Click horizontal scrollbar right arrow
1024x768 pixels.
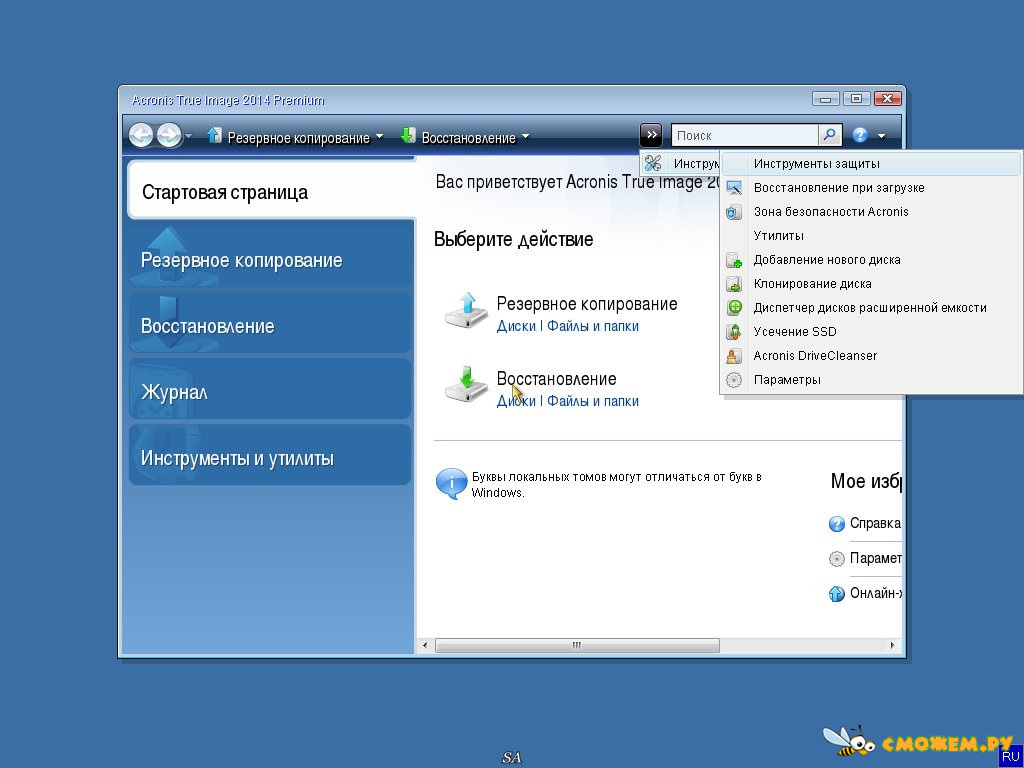(893, 645)
